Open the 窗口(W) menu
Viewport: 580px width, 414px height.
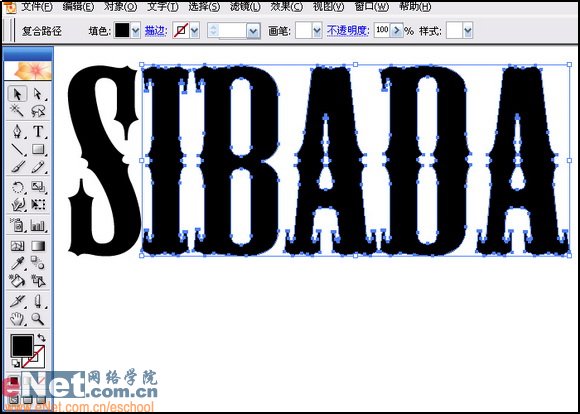372,7
